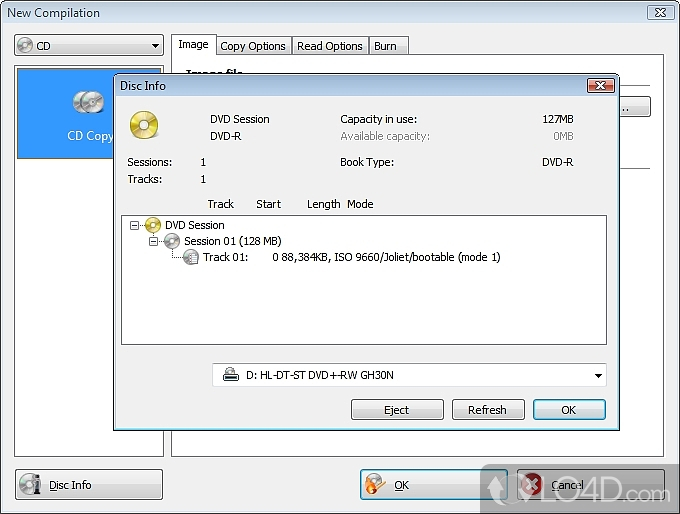
Task: Switch to the Copy Options tab
Action: tap(253, 46)
